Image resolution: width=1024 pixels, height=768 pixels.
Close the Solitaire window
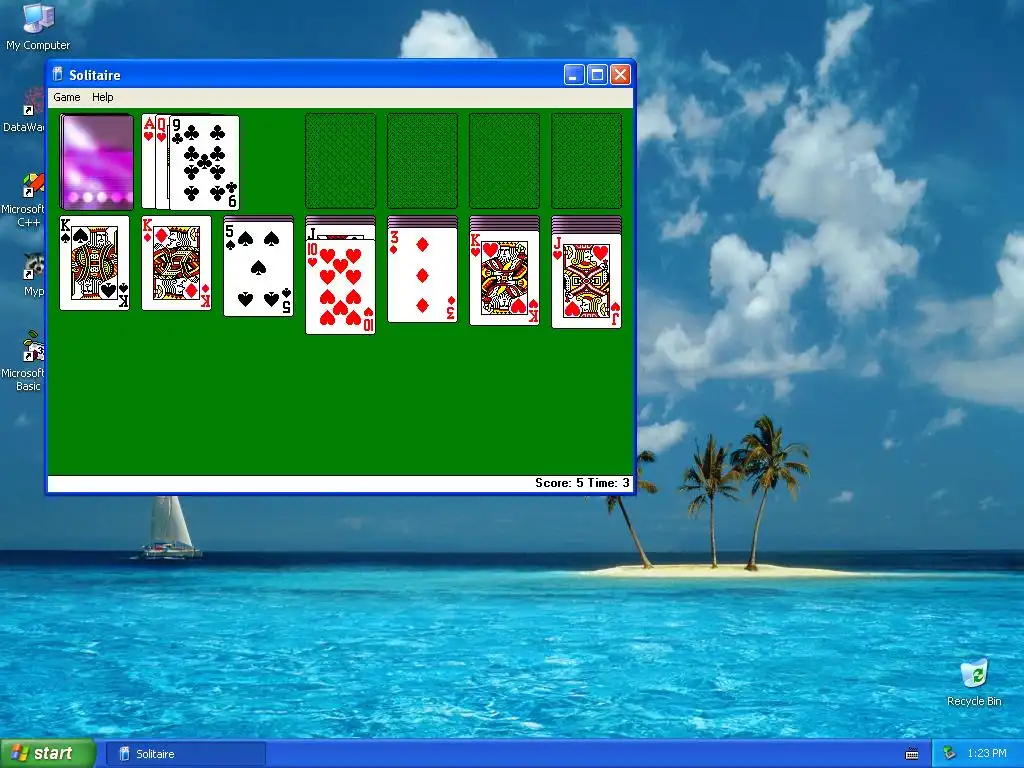[620, 75]
